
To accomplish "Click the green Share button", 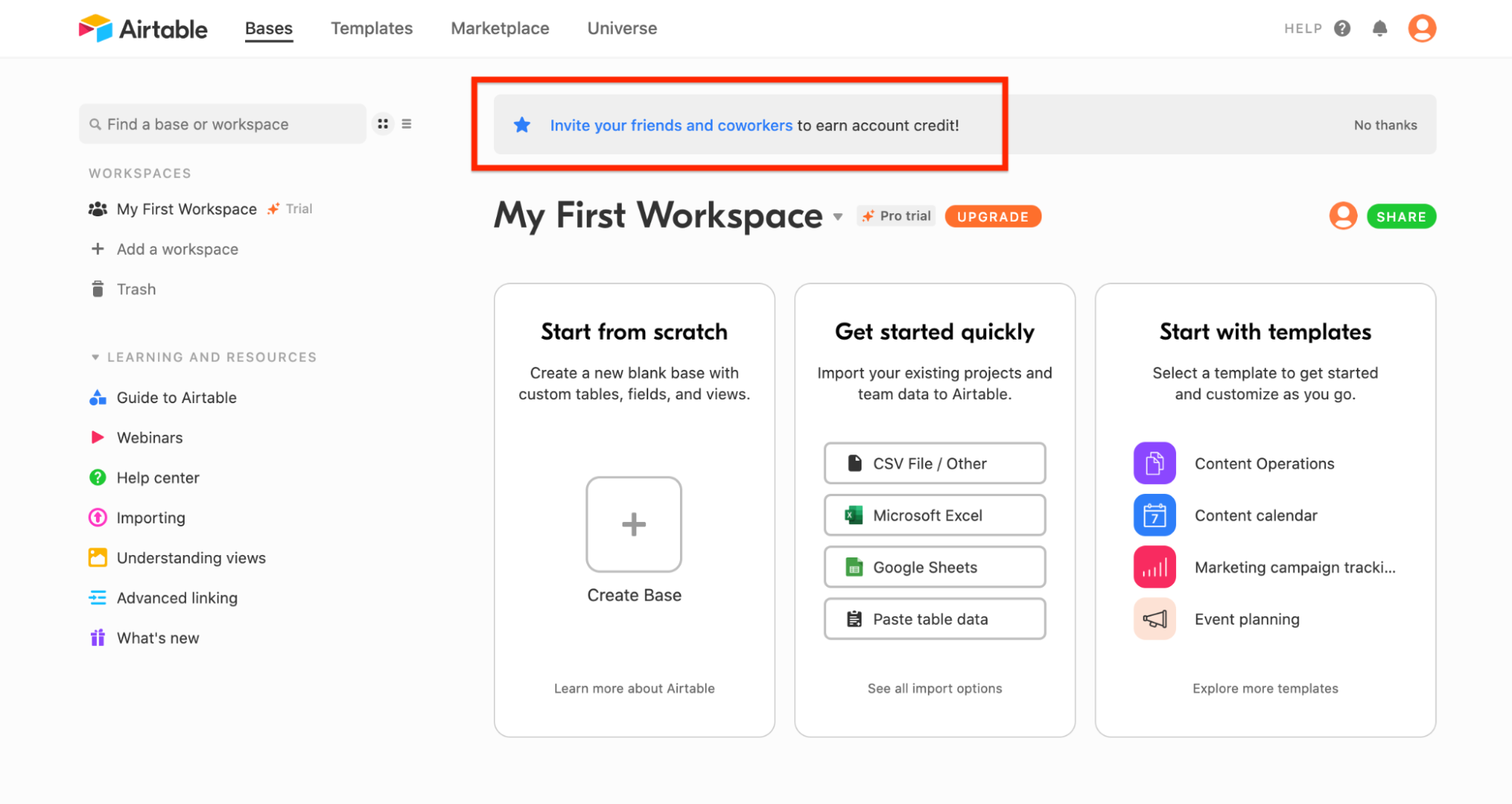I will pyautogui.click(x=1401, y=217).
